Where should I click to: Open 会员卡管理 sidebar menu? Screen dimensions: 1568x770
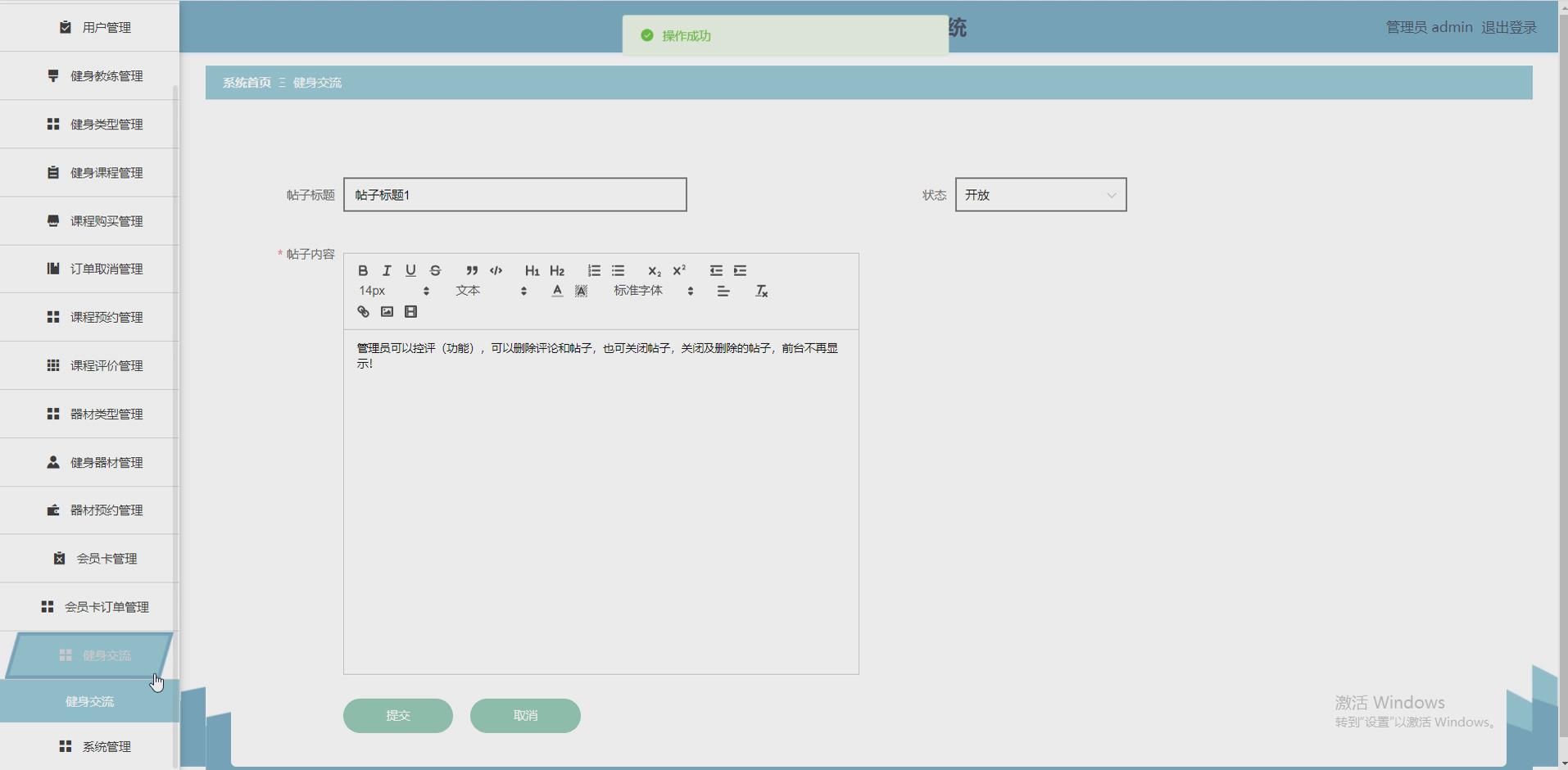[89, 559]
